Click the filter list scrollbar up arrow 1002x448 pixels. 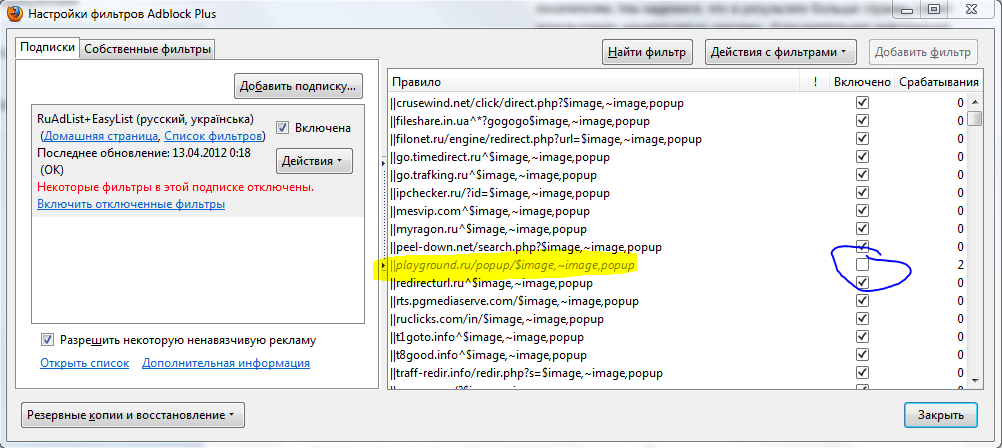975,102
